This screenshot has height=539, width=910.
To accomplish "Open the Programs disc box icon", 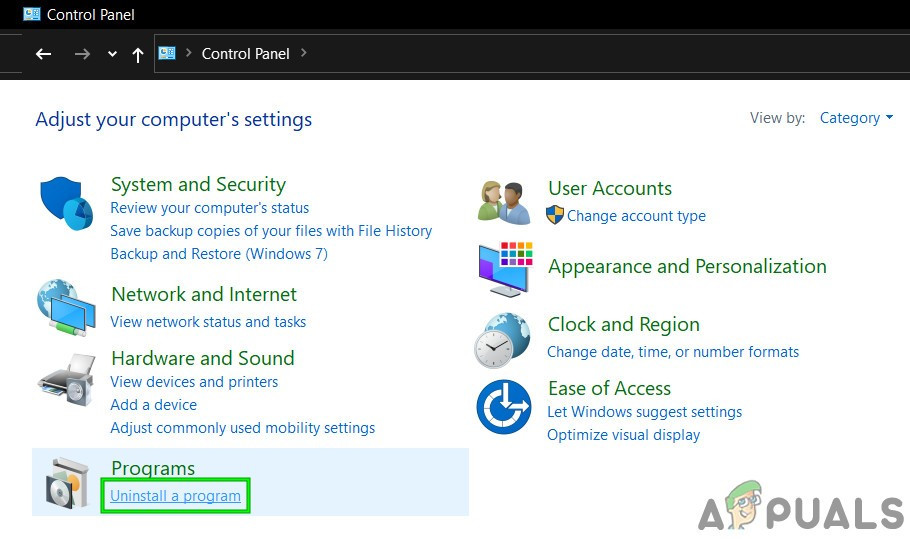I will pyautogui.click(x=67, y=483).
